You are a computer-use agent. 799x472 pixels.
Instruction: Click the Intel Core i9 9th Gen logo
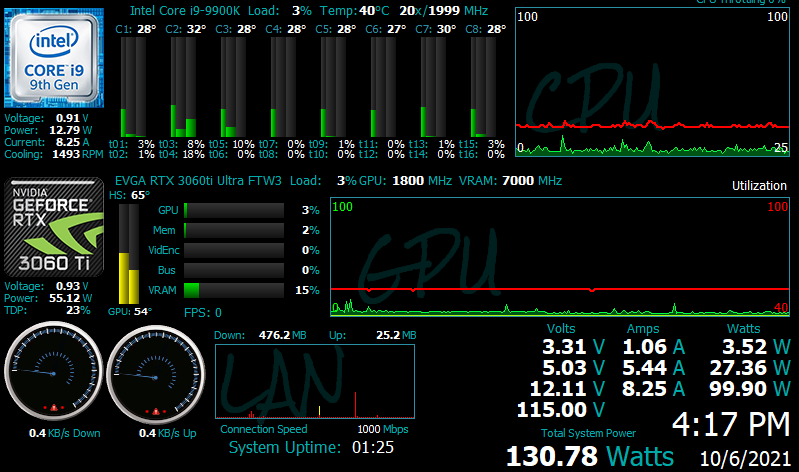[54, 59]
